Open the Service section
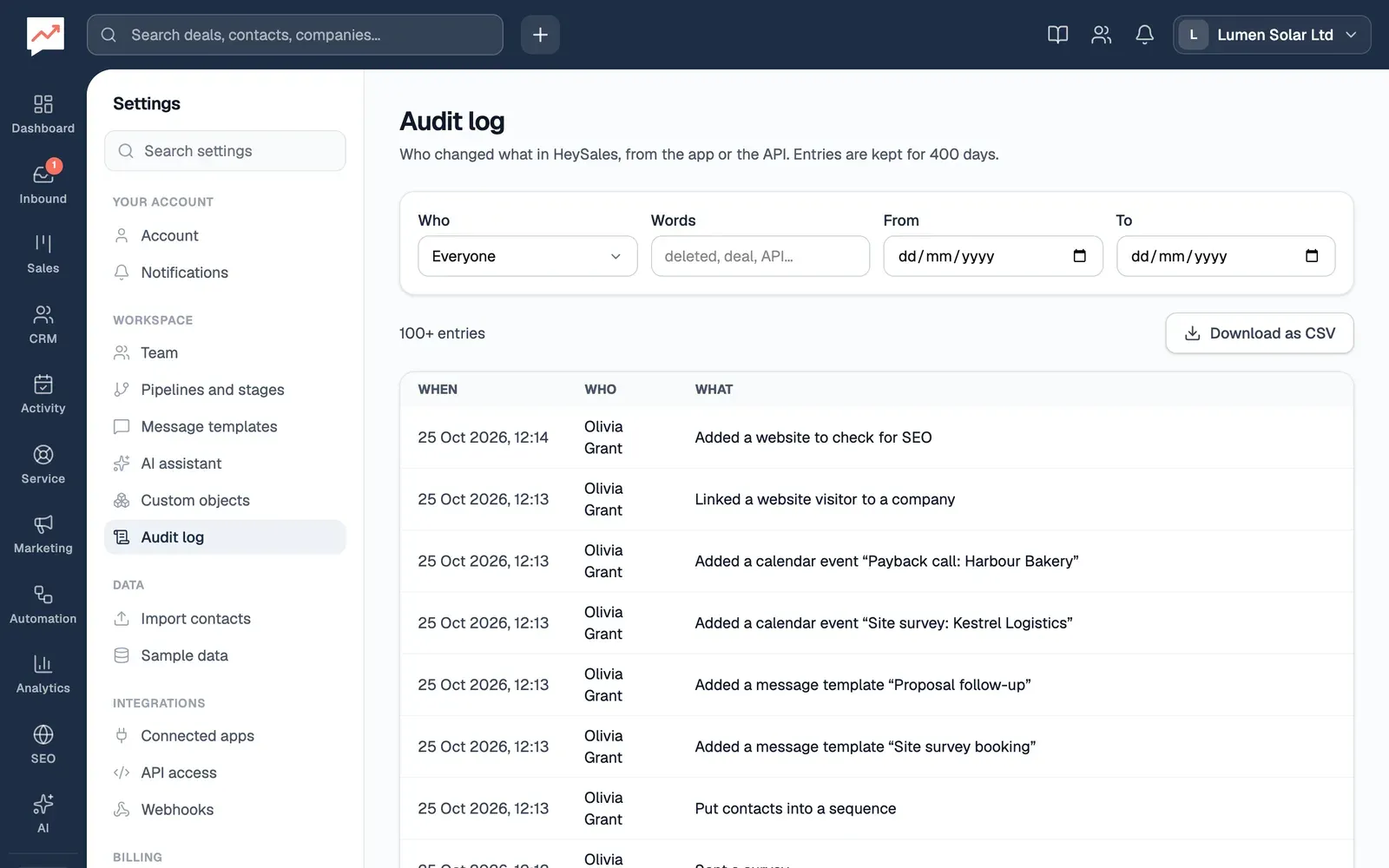Screen dimensions: 1389x868 pyautogui.click(x=43, y=464)
